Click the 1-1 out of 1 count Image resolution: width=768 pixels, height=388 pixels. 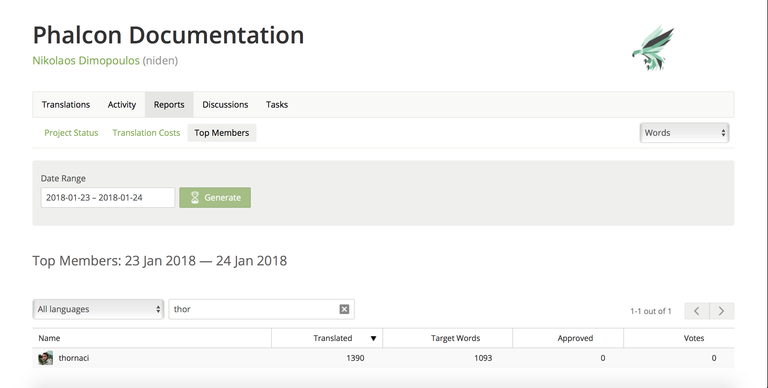[650, 311]
